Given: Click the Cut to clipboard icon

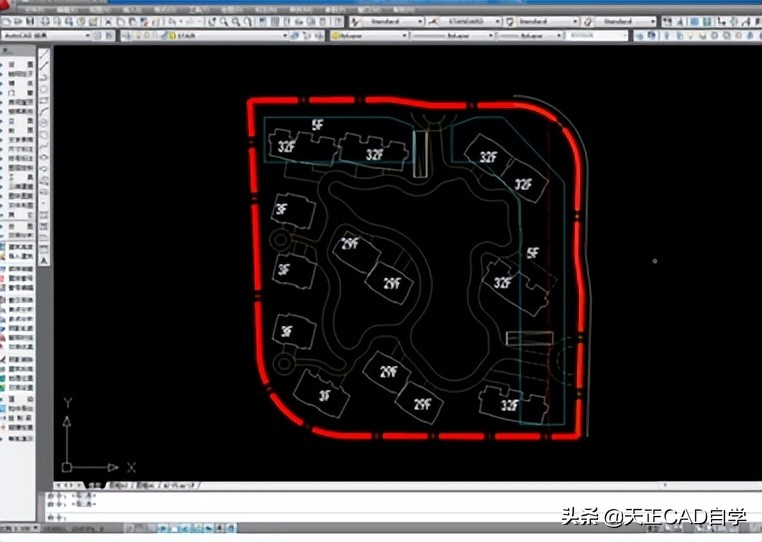Looking at the screenshot, I should point(108,21).
